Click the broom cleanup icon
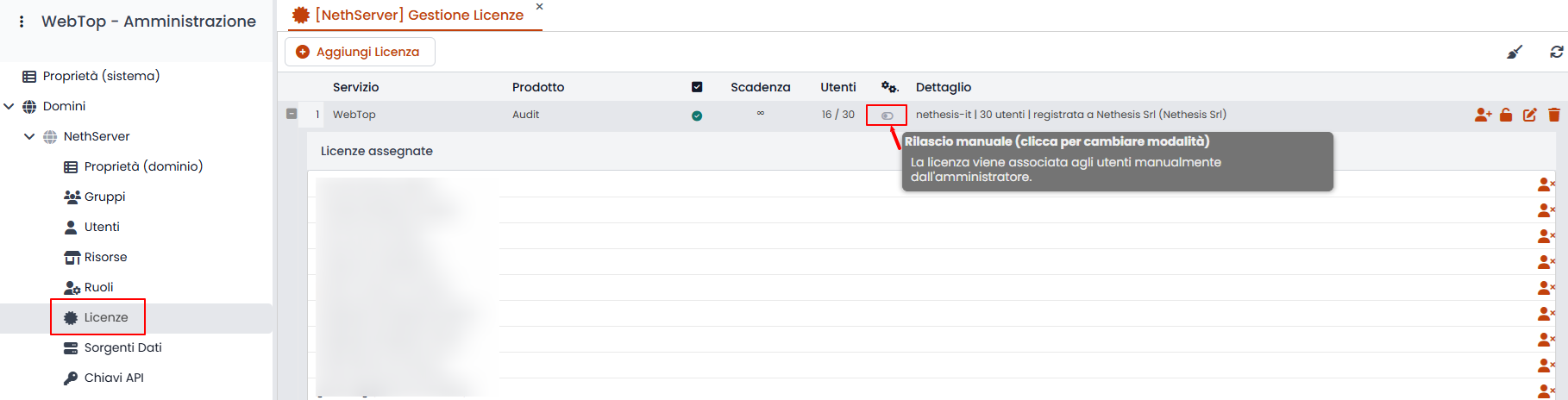 point(1515,52)
